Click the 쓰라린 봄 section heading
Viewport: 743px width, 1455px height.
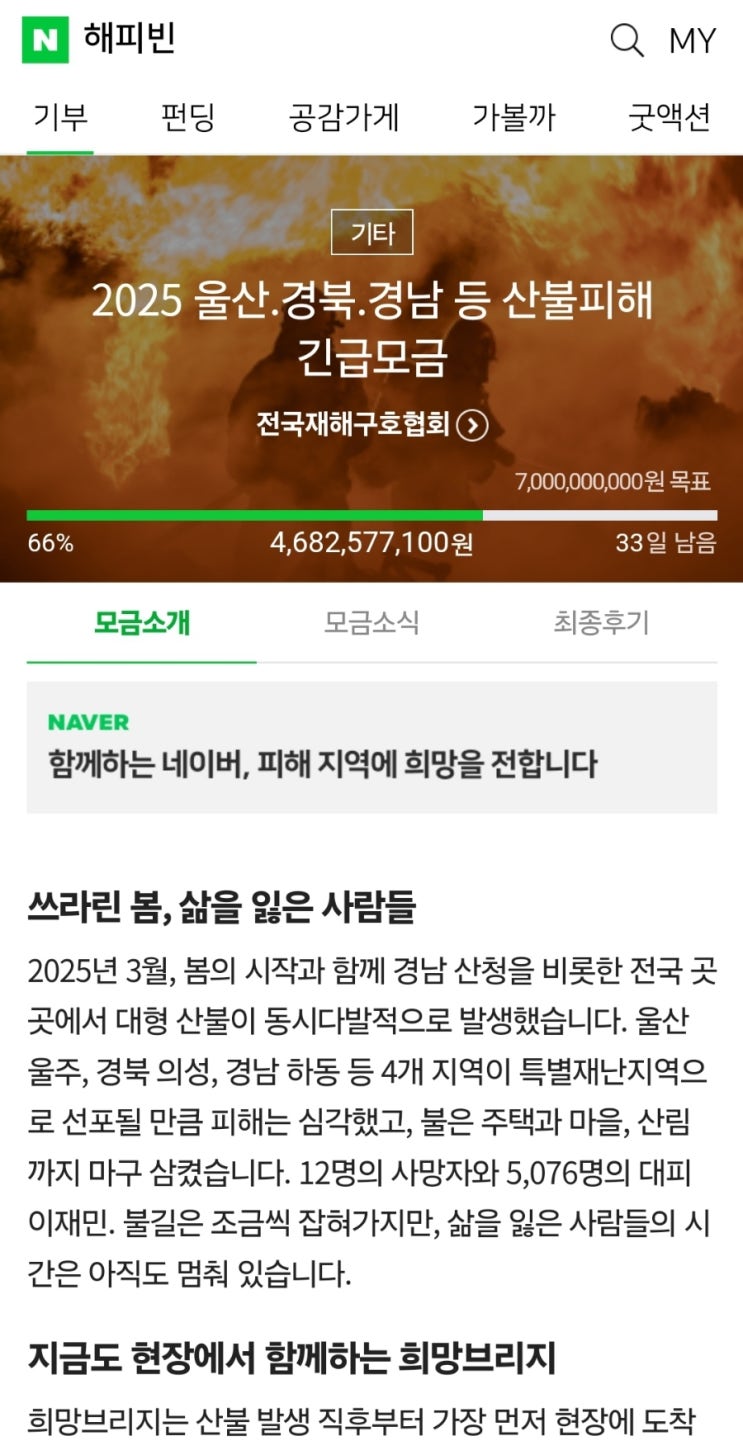pyautogui.click(x=221, y=908)
